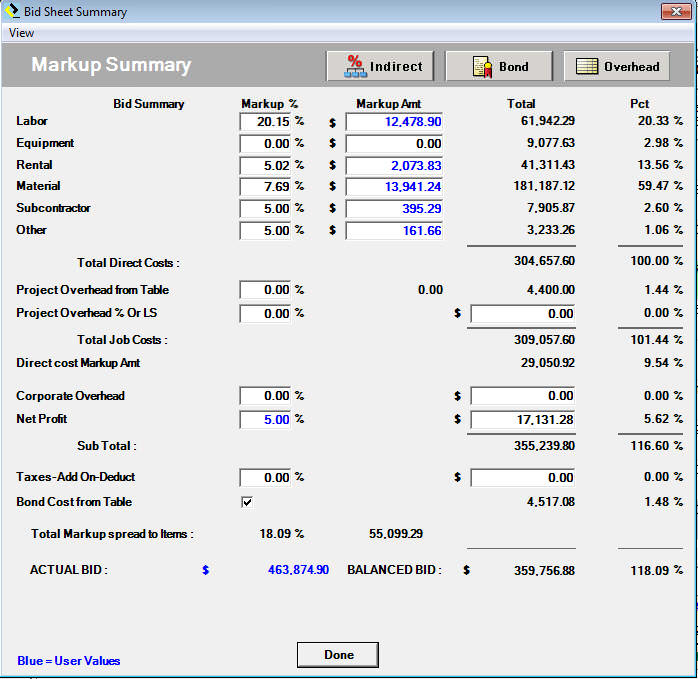698x679 pixels.
Task: Click the Total Direct Costs value 304,657.60
Action: point(544,261)
